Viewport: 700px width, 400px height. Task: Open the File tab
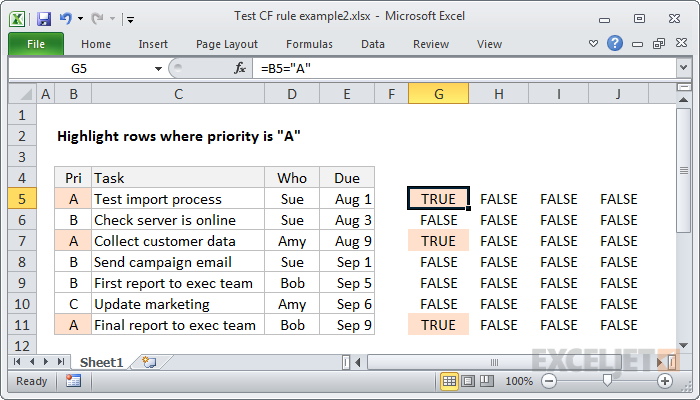(36, 44)
